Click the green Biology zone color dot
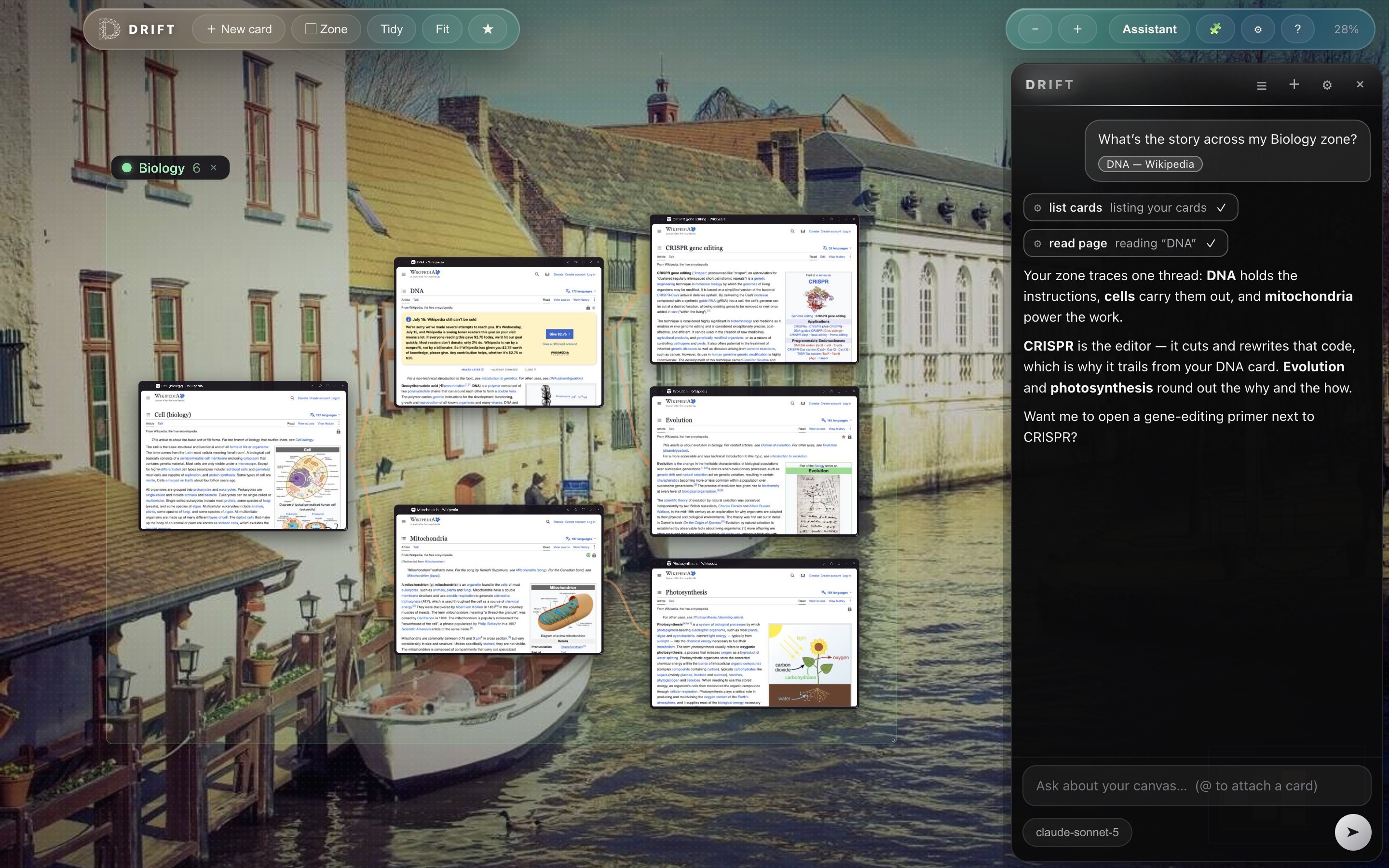Screen dimensions: 1389x868 pyautogui.click(x=127, y=168)
